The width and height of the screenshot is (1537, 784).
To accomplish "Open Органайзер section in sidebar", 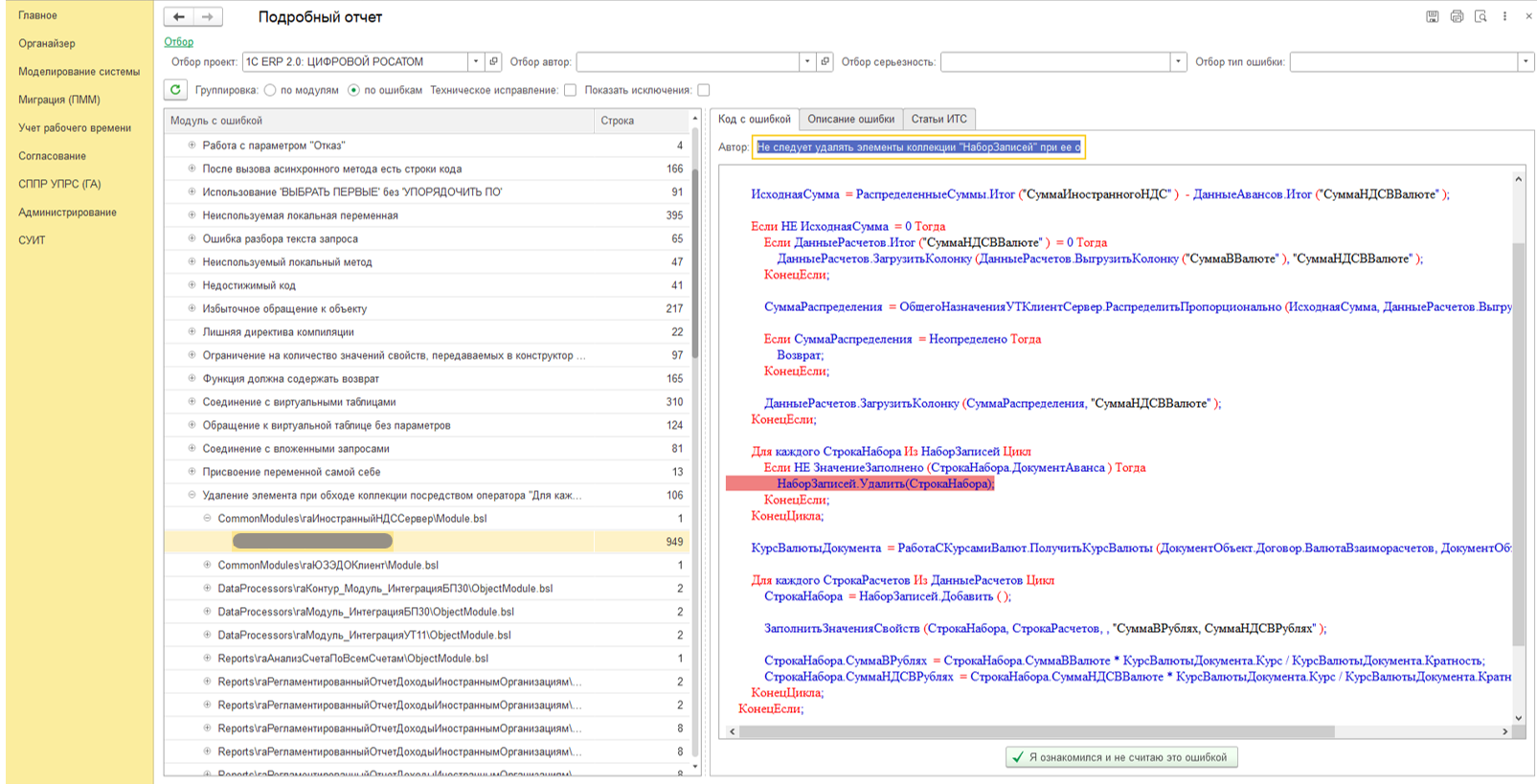I will click(x=46, y=43).
